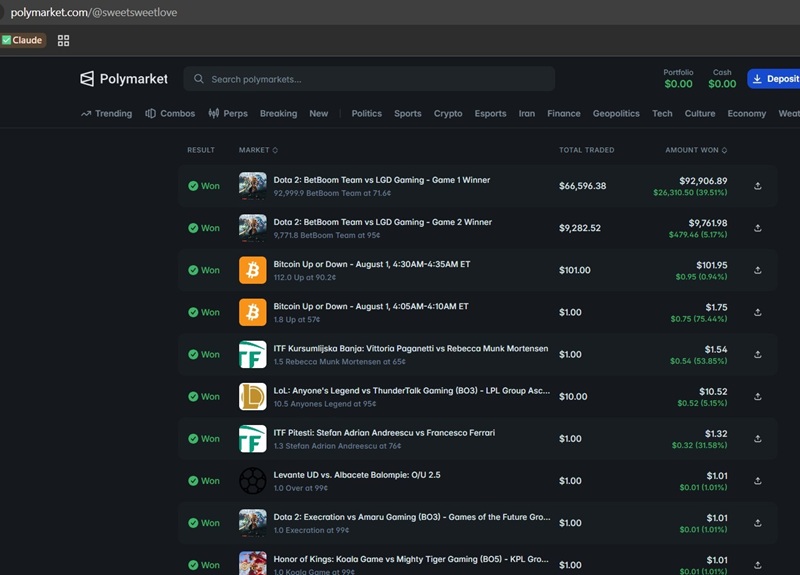Viewport: 800px width, 575px height.
Task: Go to New category
Action: pos(318,113)
